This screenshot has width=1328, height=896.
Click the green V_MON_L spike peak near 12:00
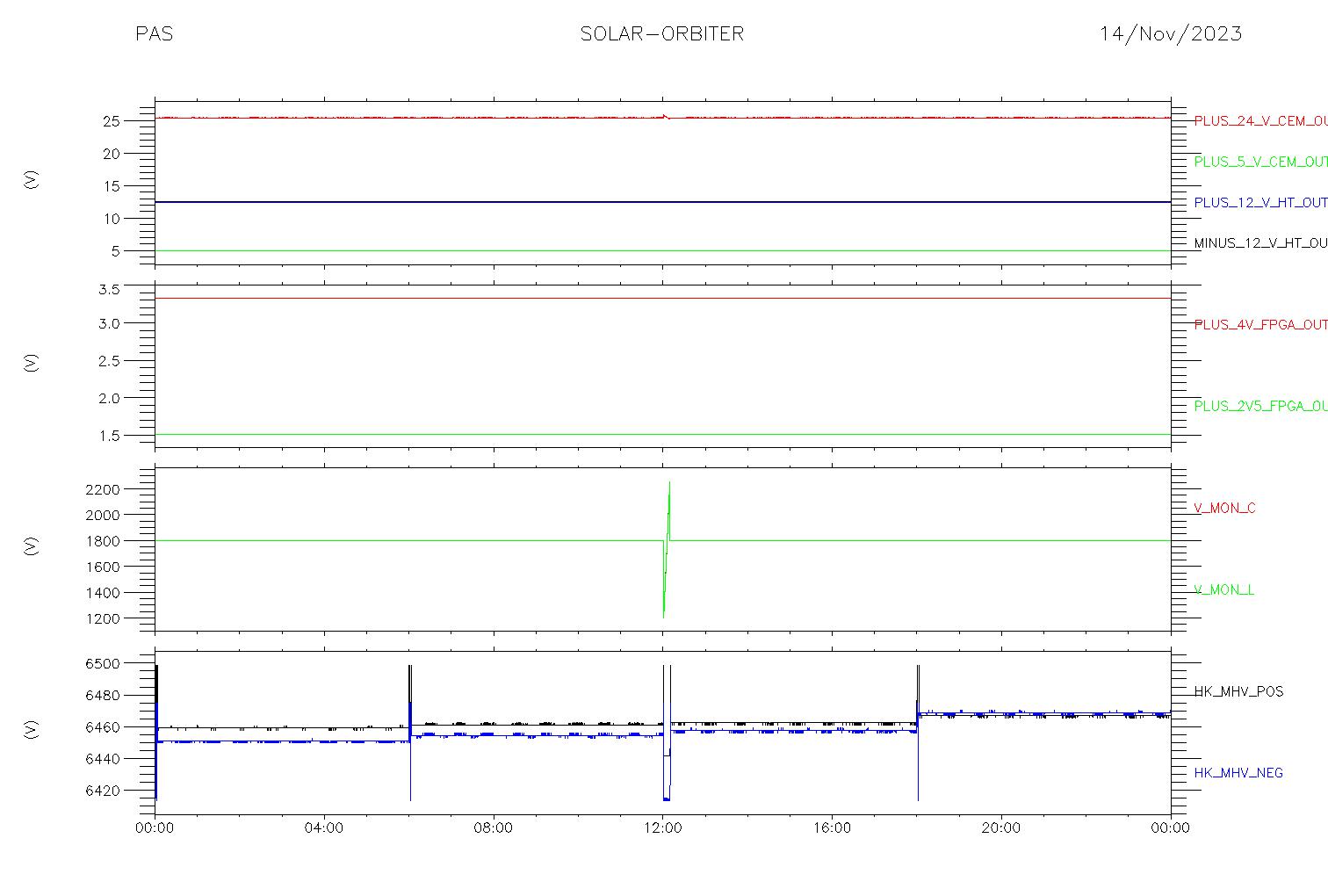point(669,483)
